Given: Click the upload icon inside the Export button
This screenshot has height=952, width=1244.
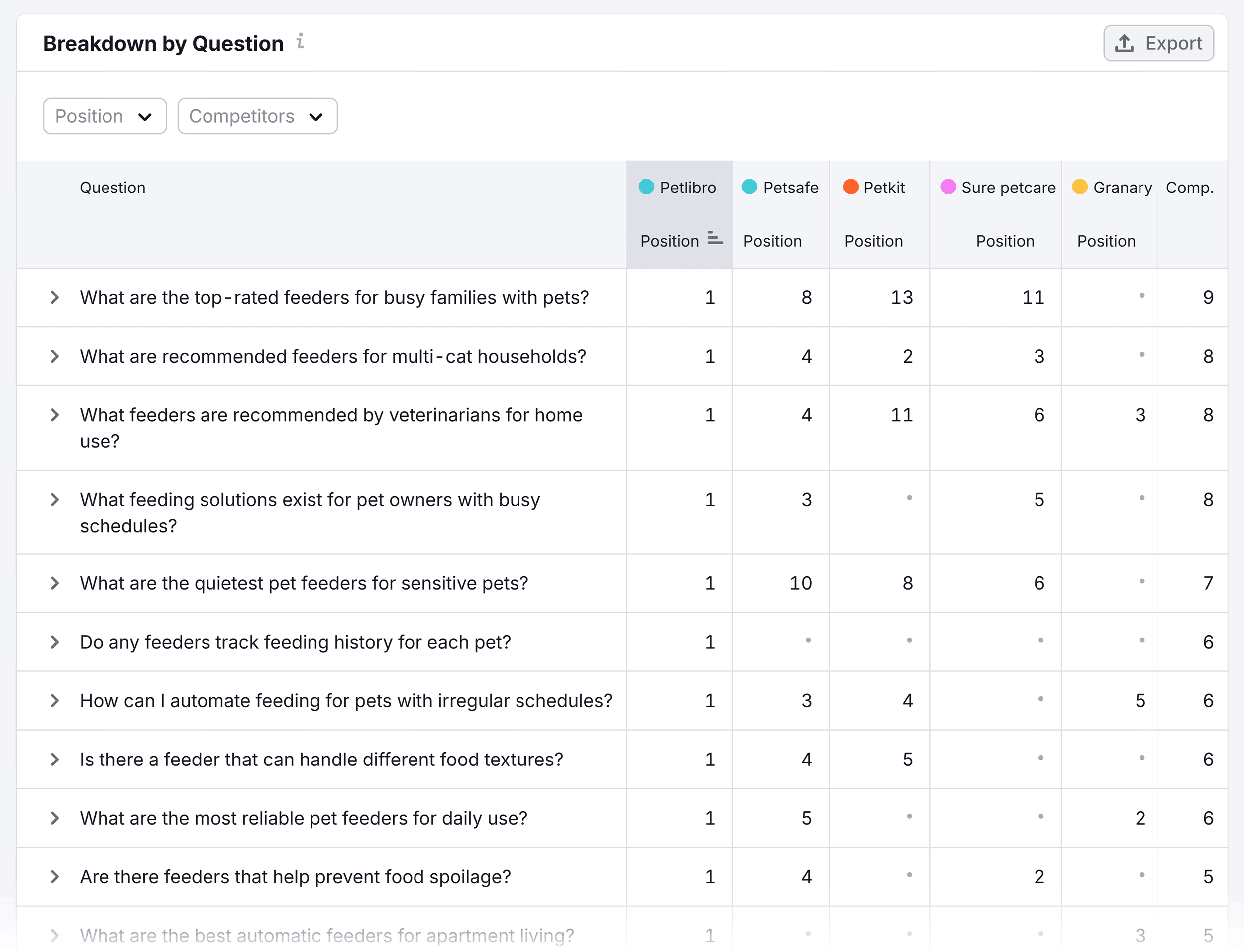Looking at the screenshot, I should coord(1124,42).
